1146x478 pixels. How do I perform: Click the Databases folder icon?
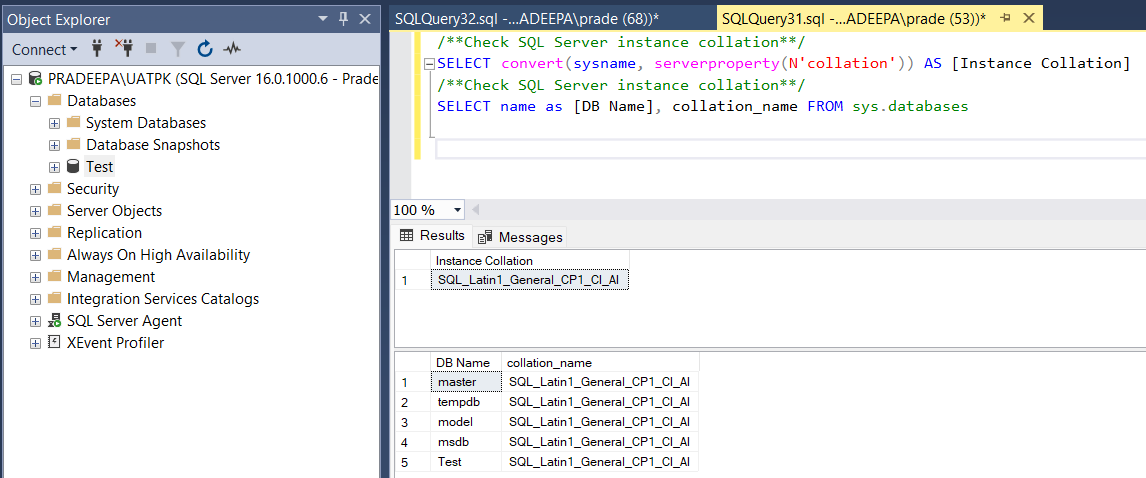tap(54, 101)
